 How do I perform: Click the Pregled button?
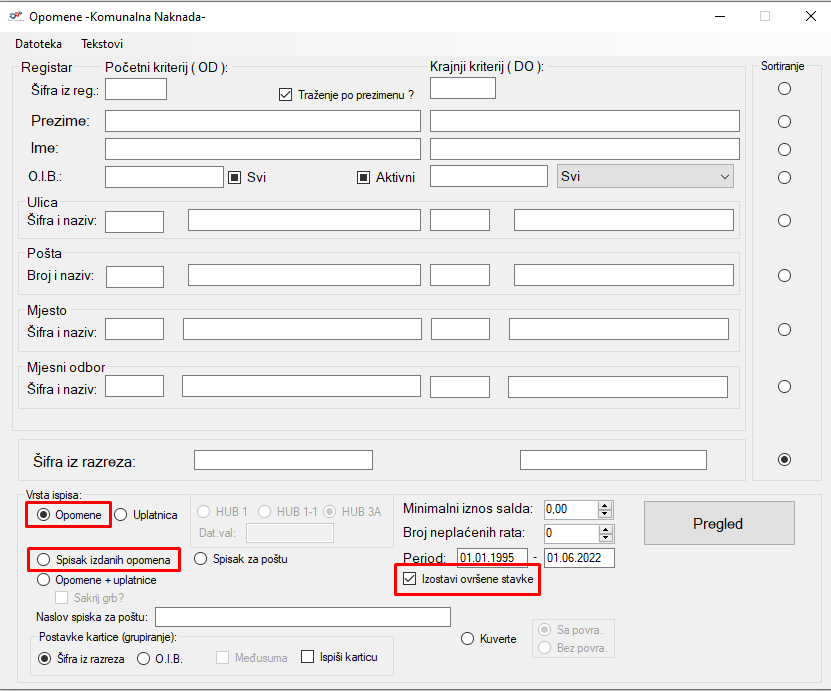coord(718,523)
